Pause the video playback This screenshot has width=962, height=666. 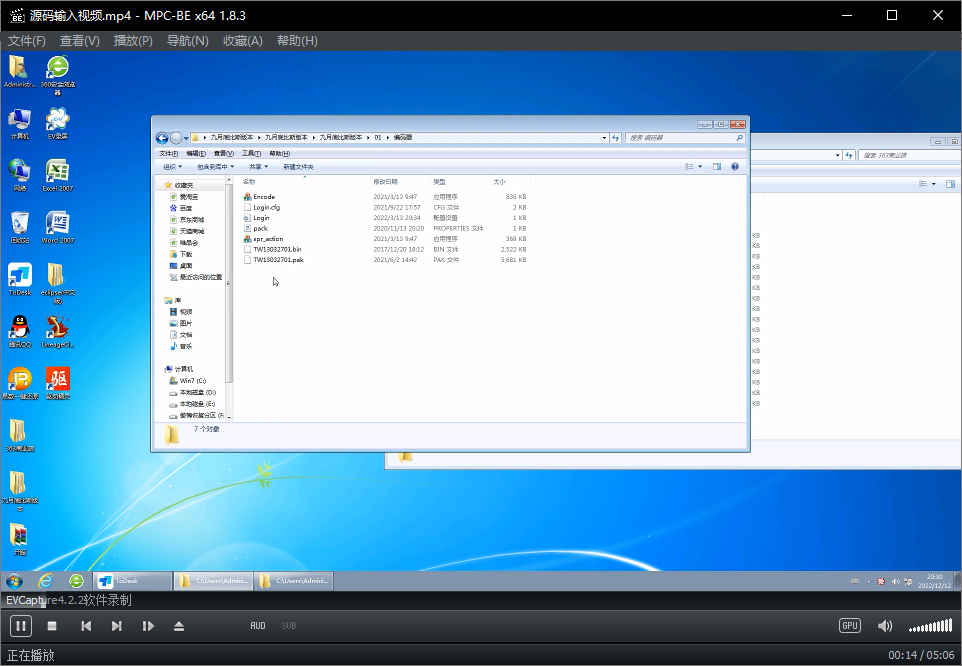click(20, 626)
